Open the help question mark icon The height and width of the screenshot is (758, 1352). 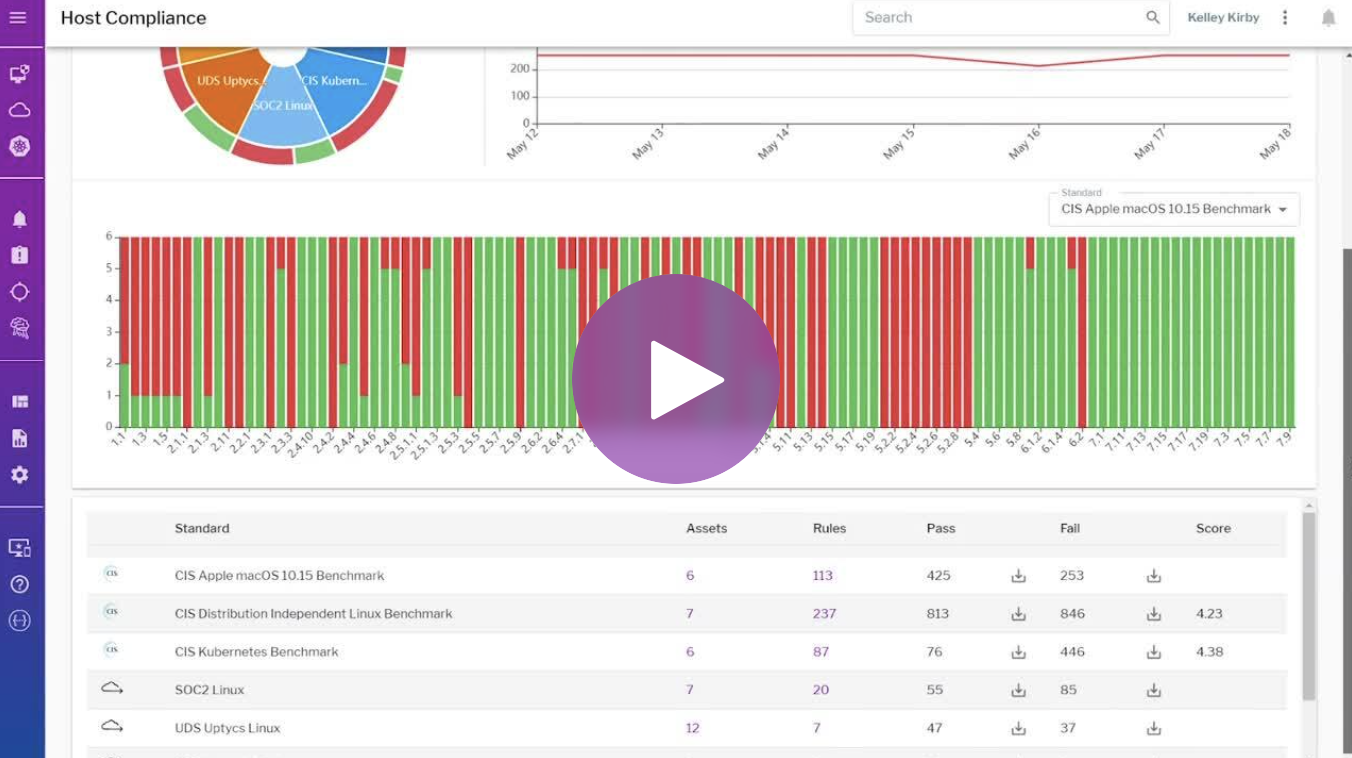click(19, 584)
